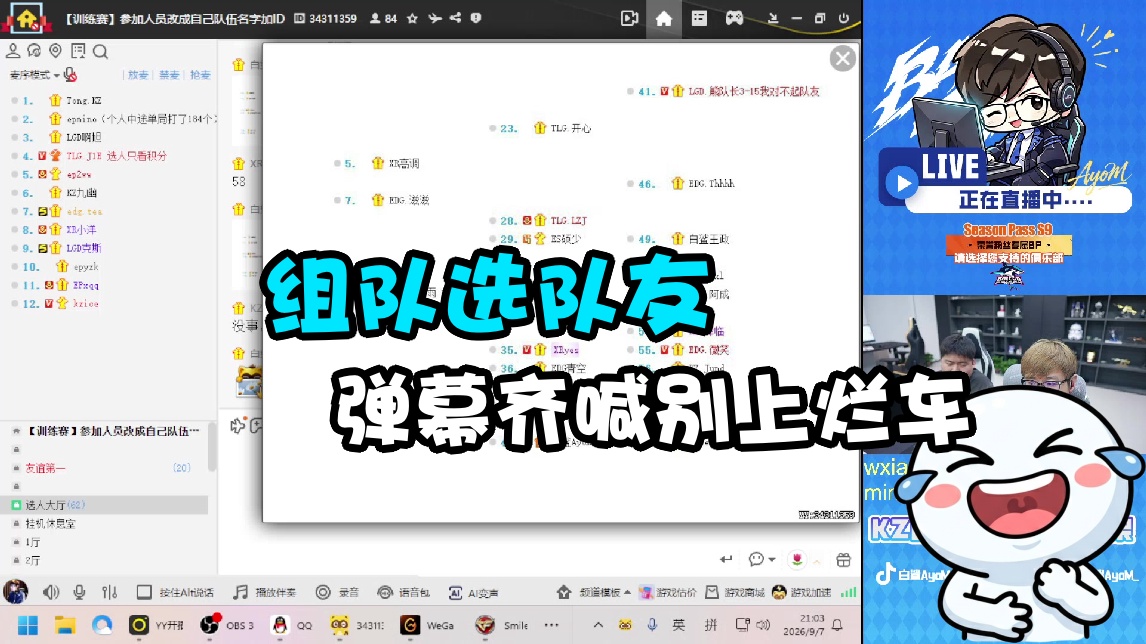Click the share channel icon in title bar
1146x644 pixels.
pyautogui.click(x=455, y=18)
